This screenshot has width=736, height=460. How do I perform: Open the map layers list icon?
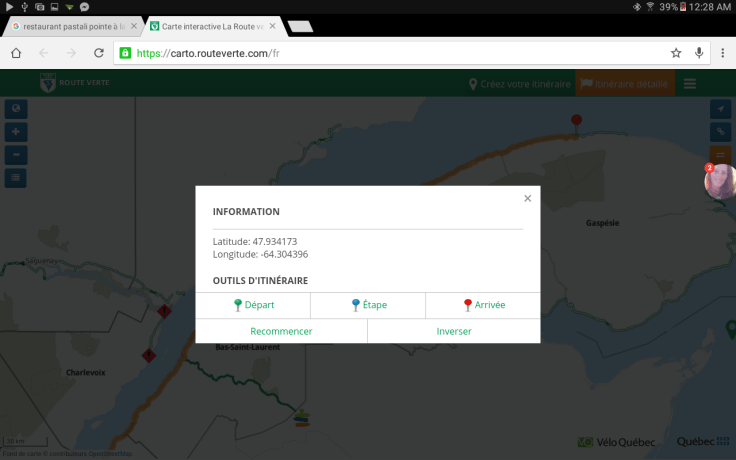click(16, 178)
